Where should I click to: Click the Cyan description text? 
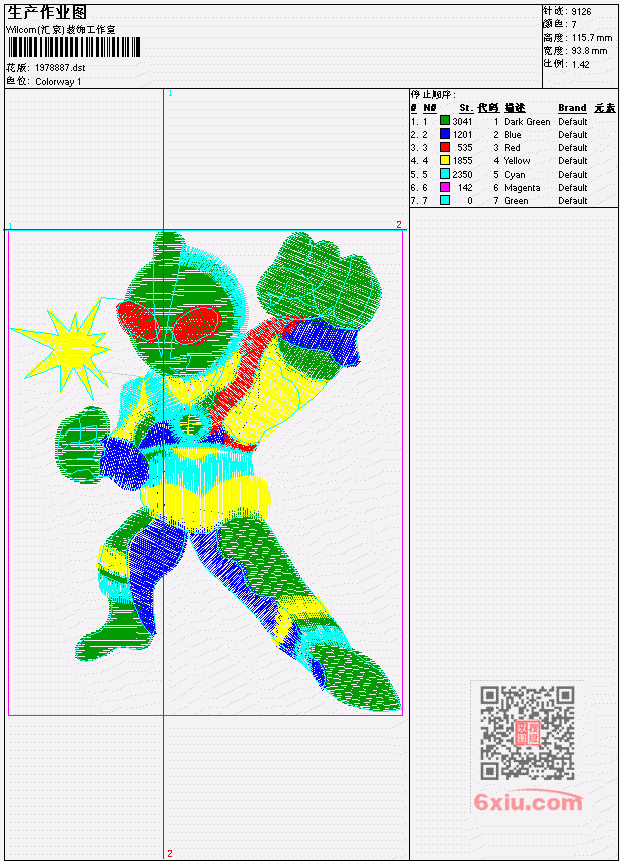pos(515,175)
